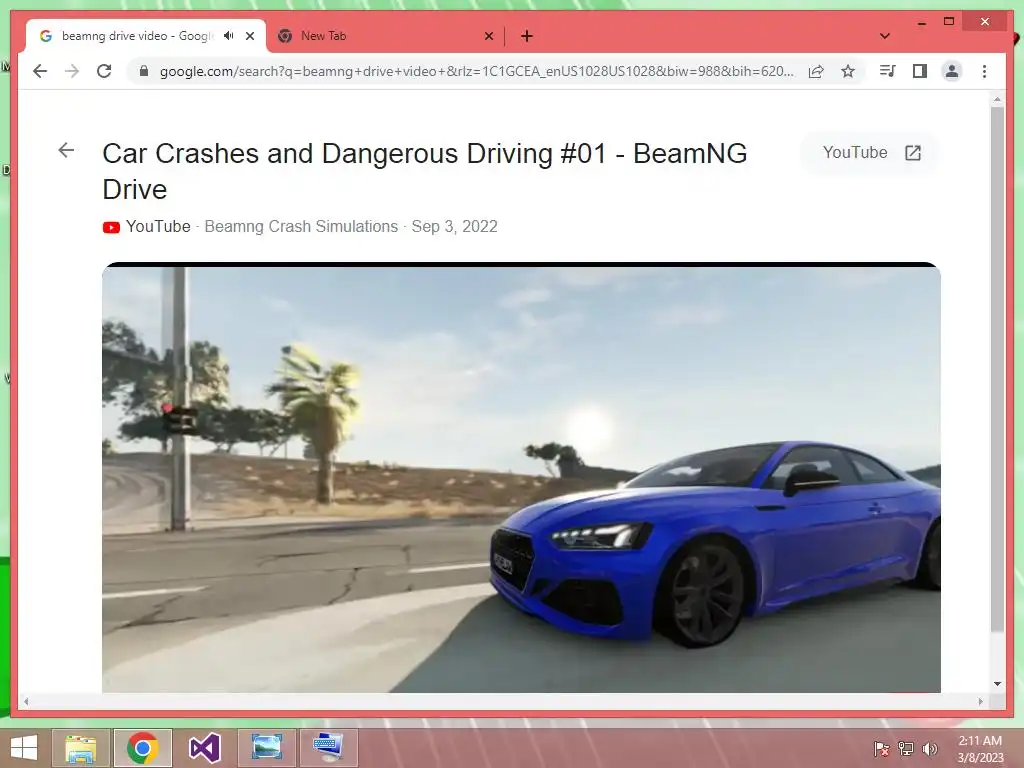The height and width of the screenshot is (768, 1024).
Task: Click the Beamng Crash Simulations channel name
Action: coord(301,227)
